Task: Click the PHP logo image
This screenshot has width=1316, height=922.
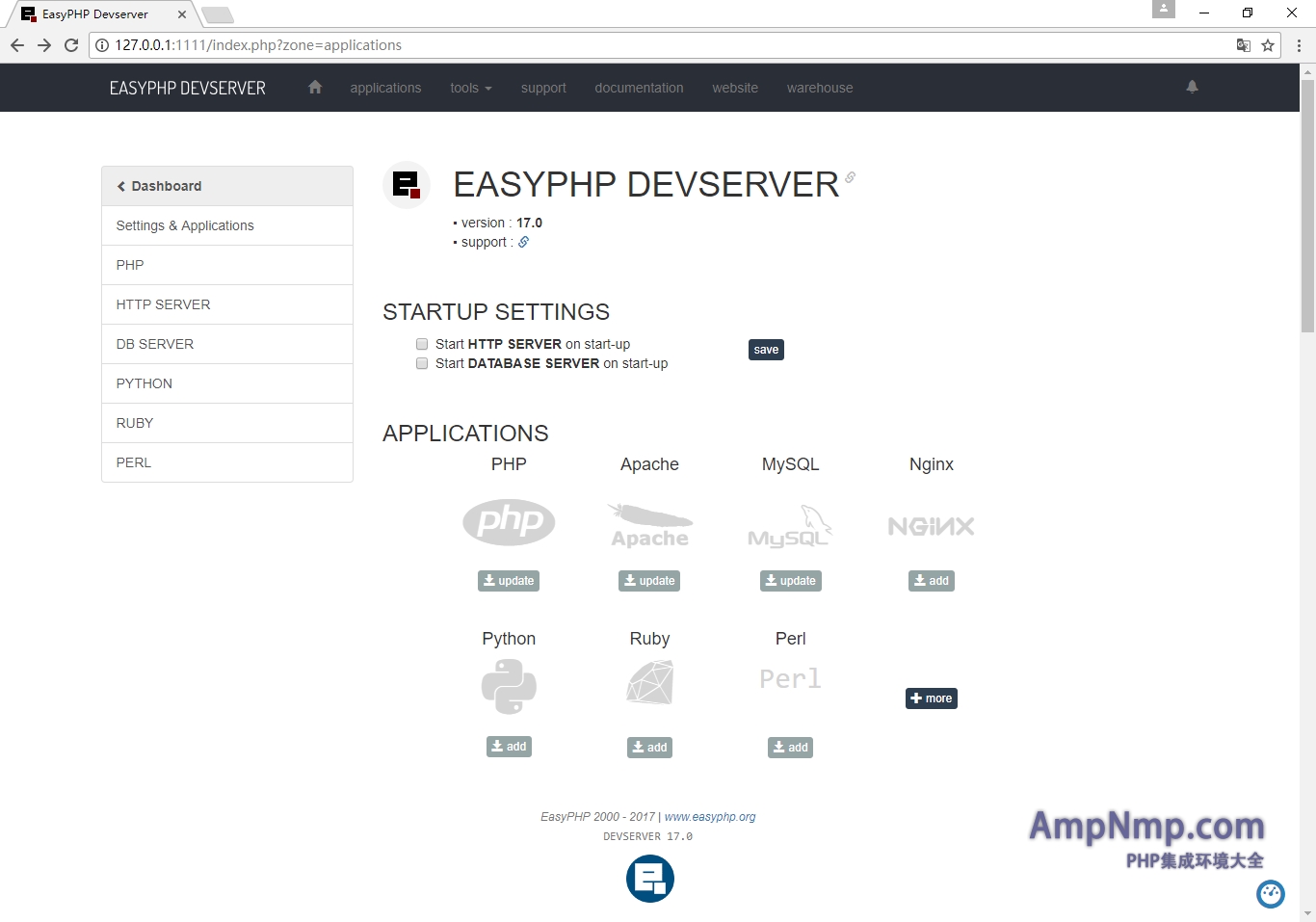Action: coord(509,522)
